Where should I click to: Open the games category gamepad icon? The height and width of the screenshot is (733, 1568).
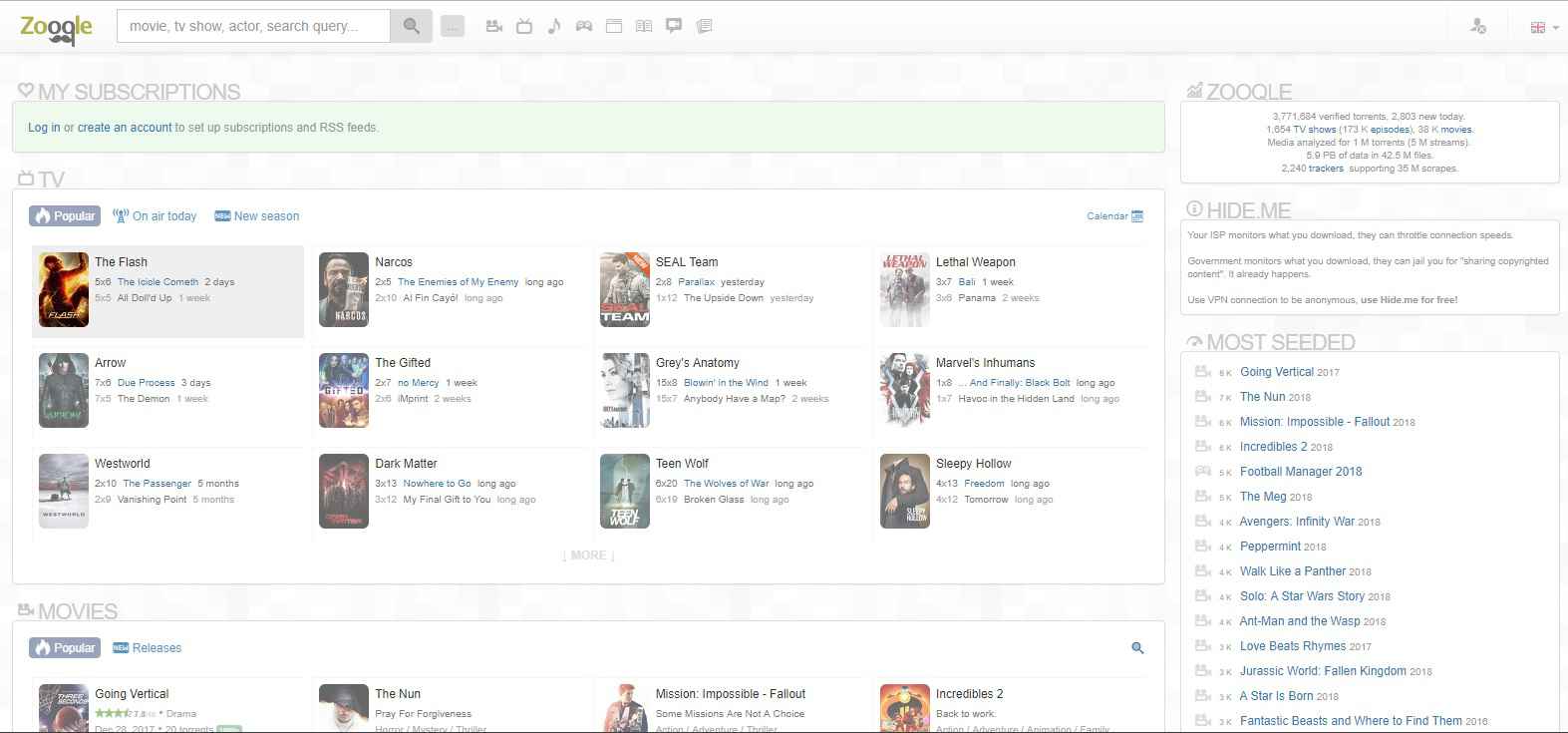(584, 27)
